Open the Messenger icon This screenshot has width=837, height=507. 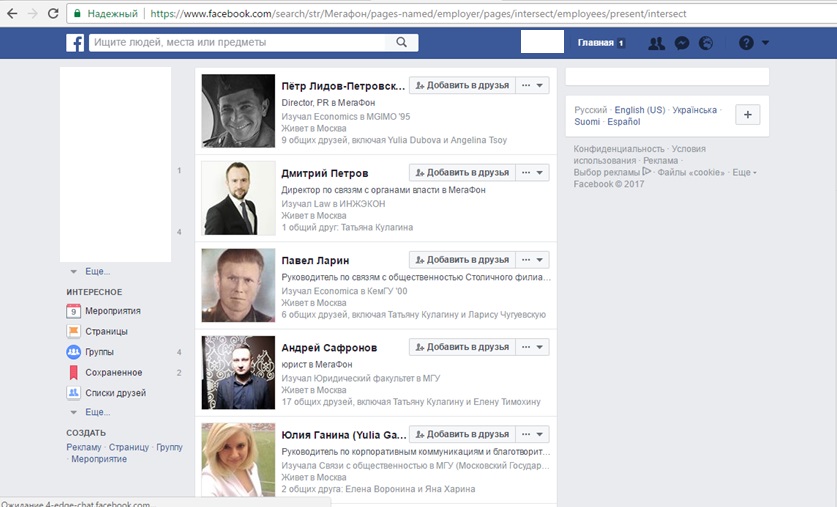click(682, 43)
